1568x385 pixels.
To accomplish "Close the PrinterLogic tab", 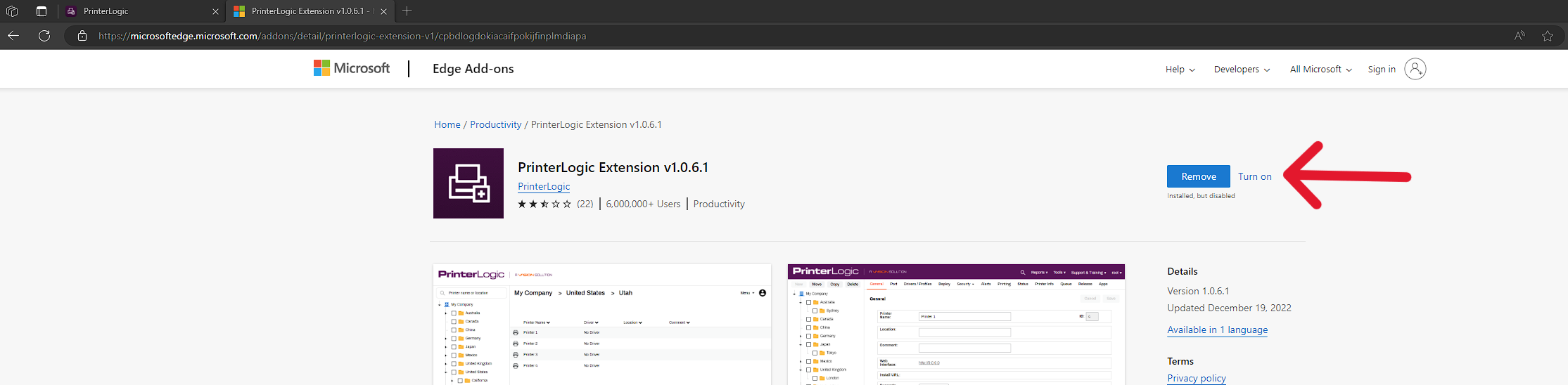I will (x=215, y=11).
